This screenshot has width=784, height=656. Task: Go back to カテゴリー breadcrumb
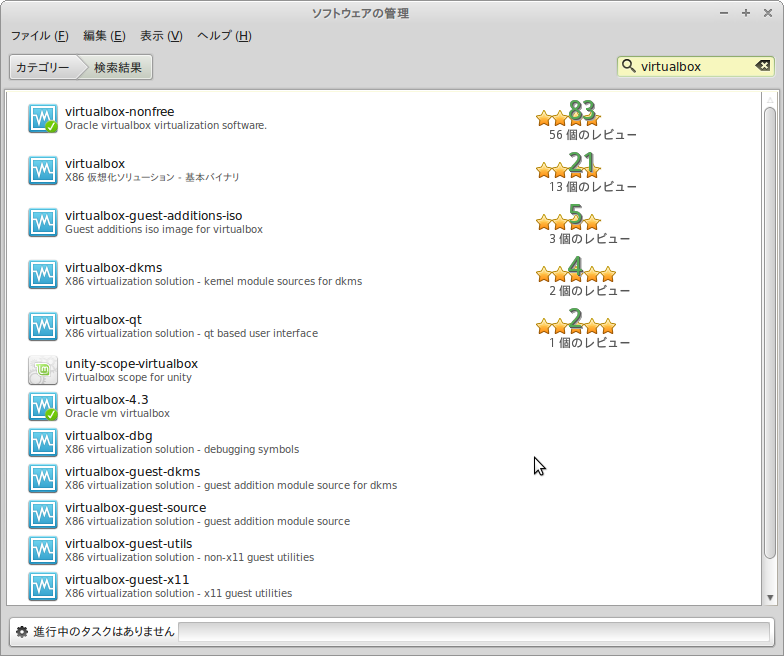pyautogui.click(x=43, y=67)
